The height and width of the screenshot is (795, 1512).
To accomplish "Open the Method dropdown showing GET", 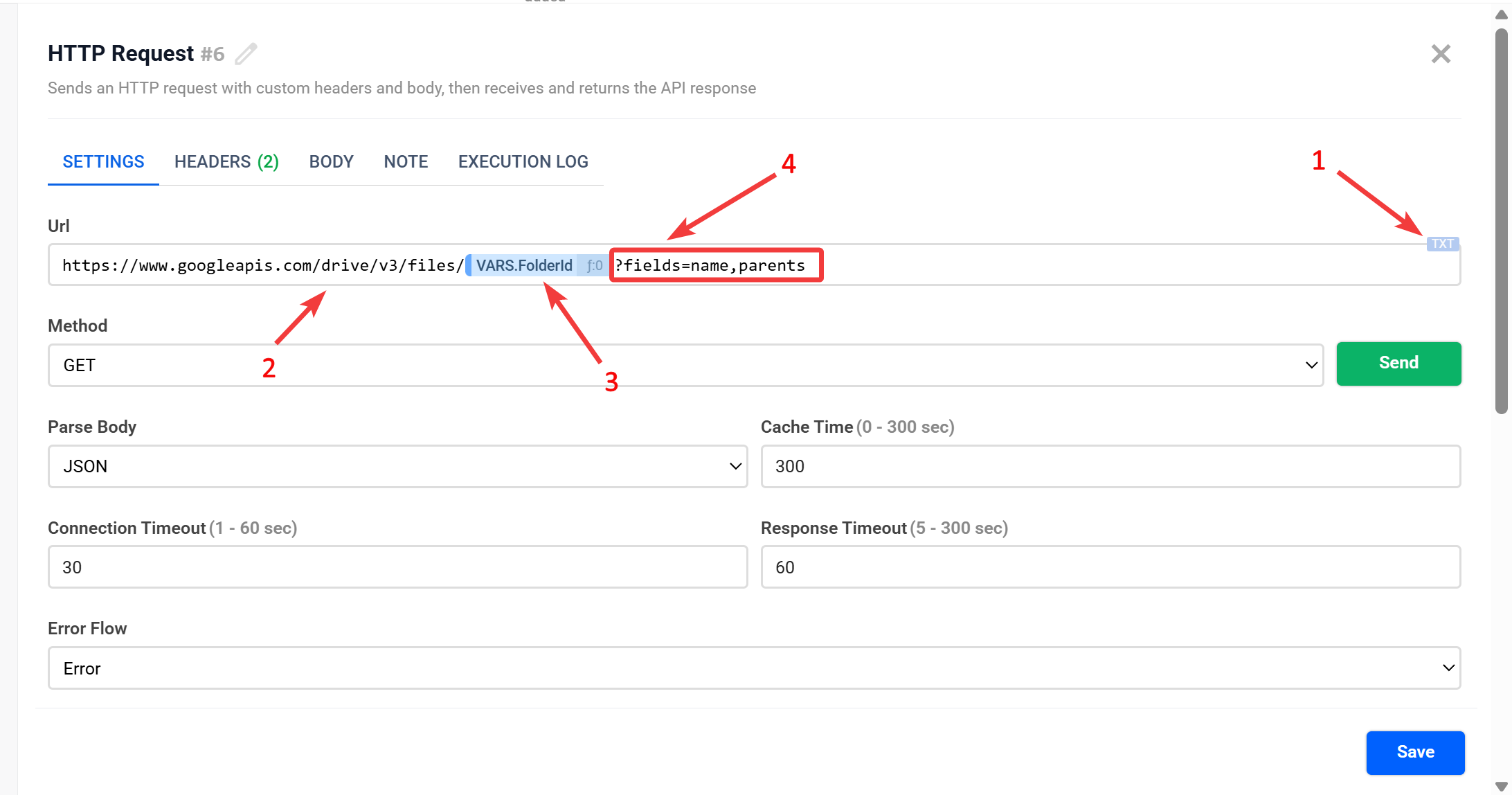I will (x=685, y=365).
